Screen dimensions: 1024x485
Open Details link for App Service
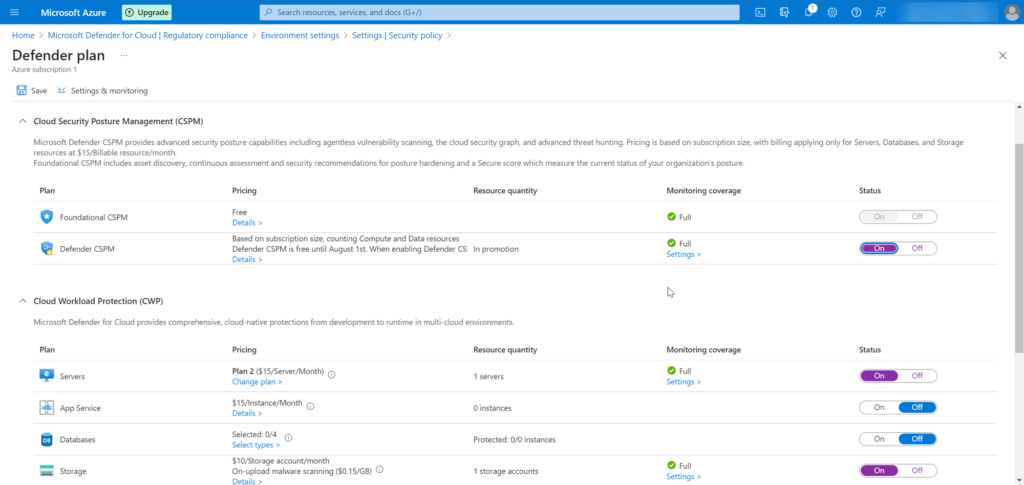click(x=247, y=413)
